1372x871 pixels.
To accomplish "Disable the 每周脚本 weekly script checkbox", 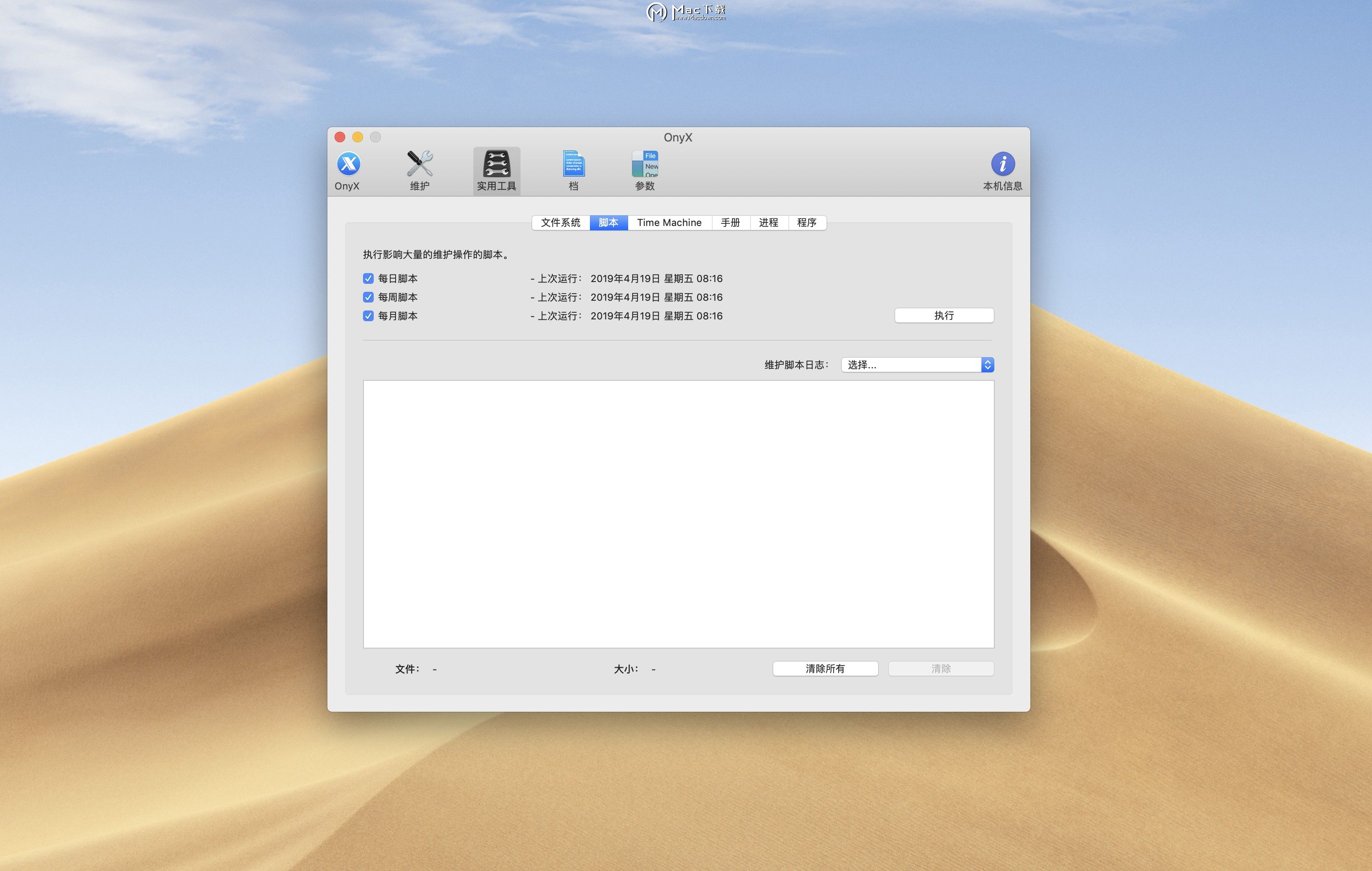I will (x=367, y=297).
